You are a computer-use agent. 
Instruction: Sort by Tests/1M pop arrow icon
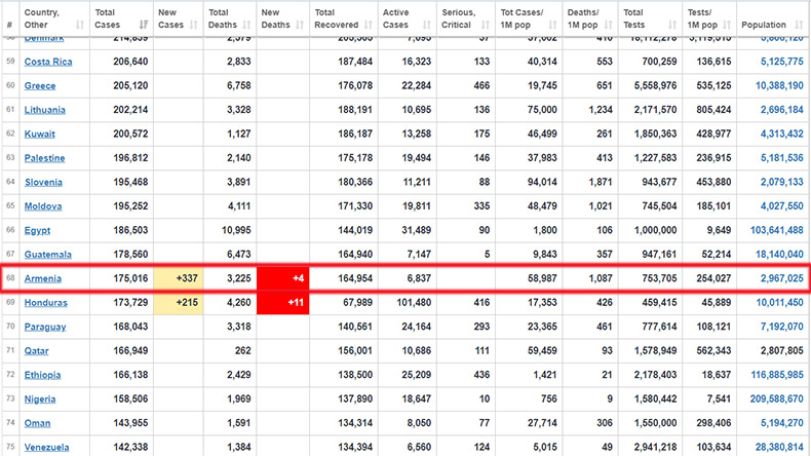(x=727, y=24)
